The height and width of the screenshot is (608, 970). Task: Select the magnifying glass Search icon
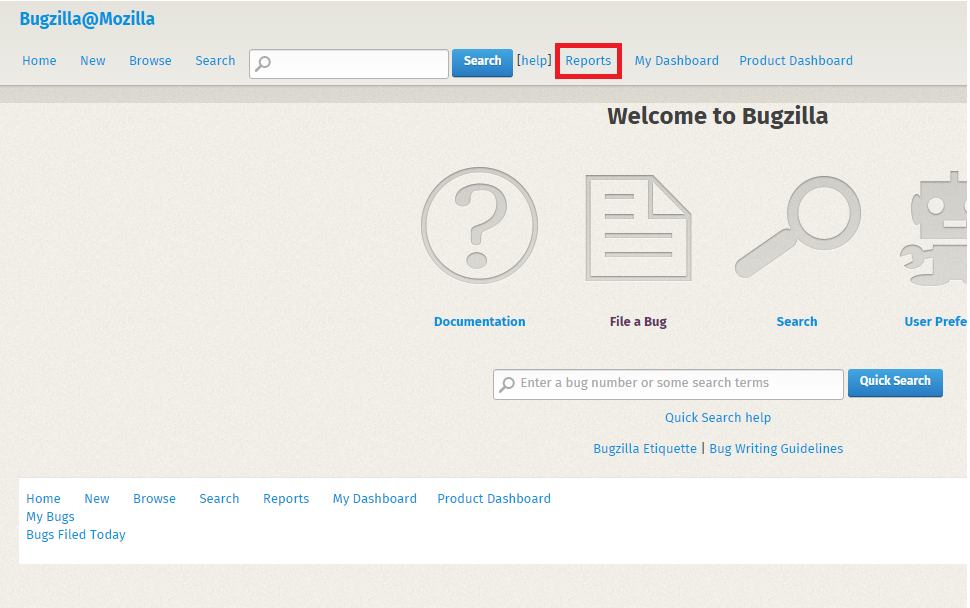[x=796, y=224]
